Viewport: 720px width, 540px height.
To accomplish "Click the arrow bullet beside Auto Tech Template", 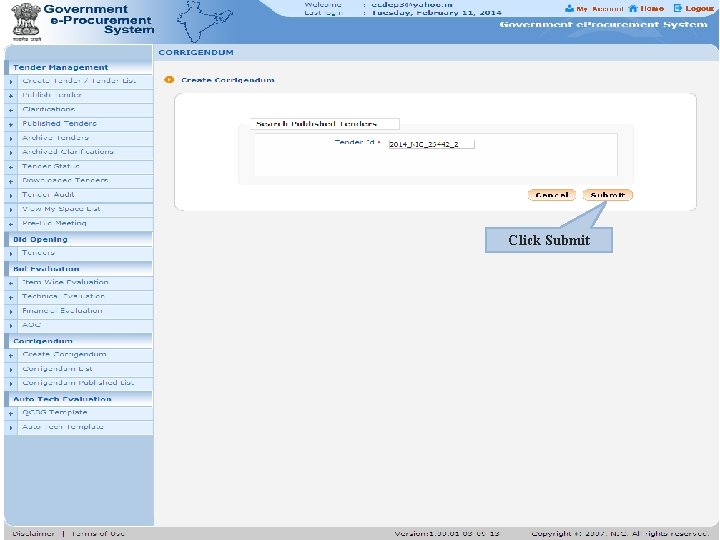I will tap(11, 428).
